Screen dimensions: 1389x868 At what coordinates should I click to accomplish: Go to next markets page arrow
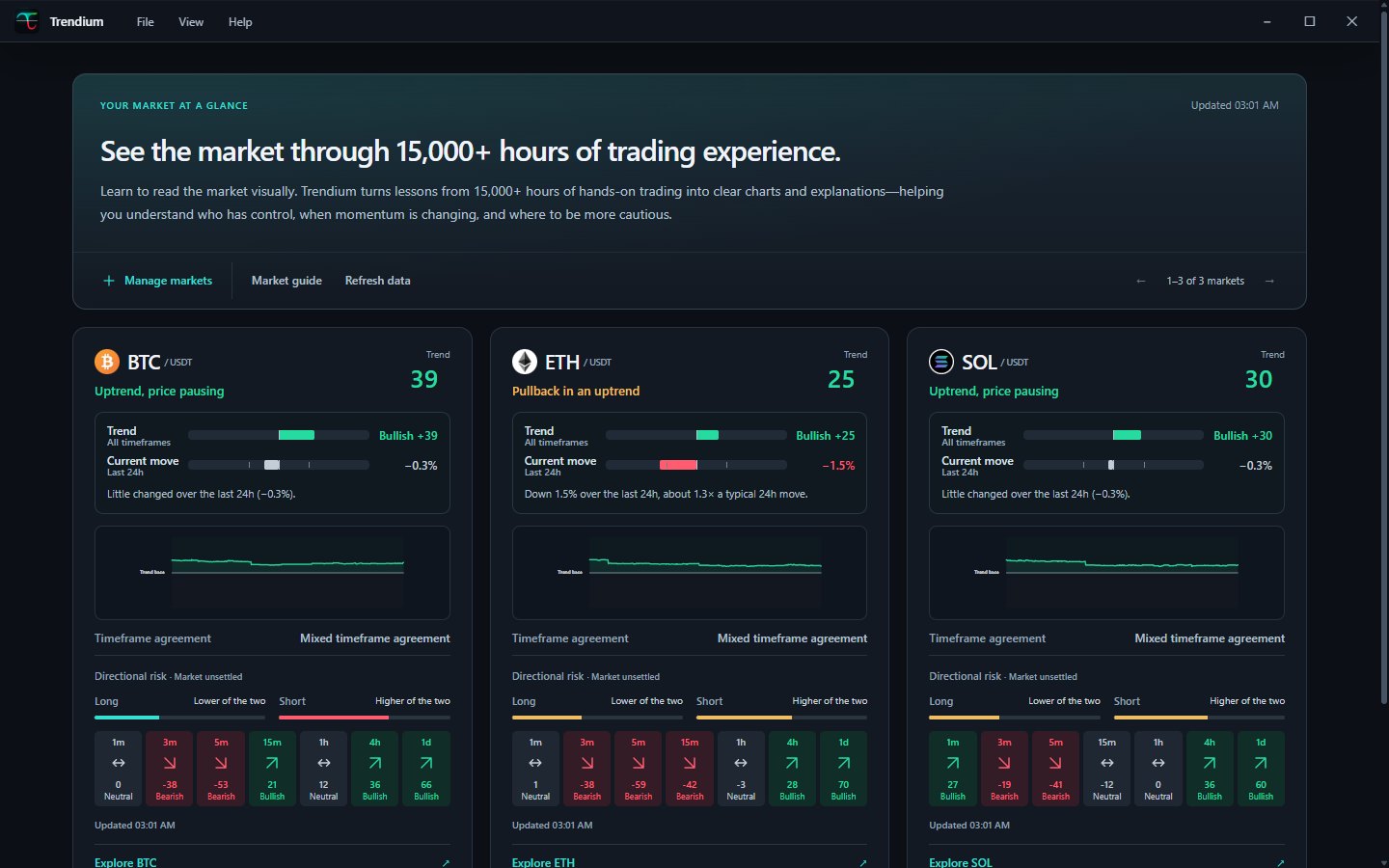tap(1269, 281)
